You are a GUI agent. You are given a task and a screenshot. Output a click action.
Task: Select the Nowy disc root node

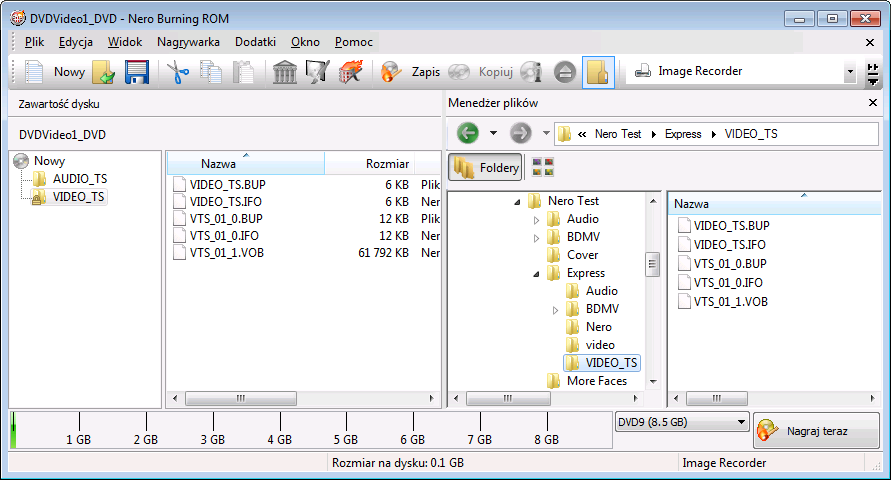[x=39, y=161]
